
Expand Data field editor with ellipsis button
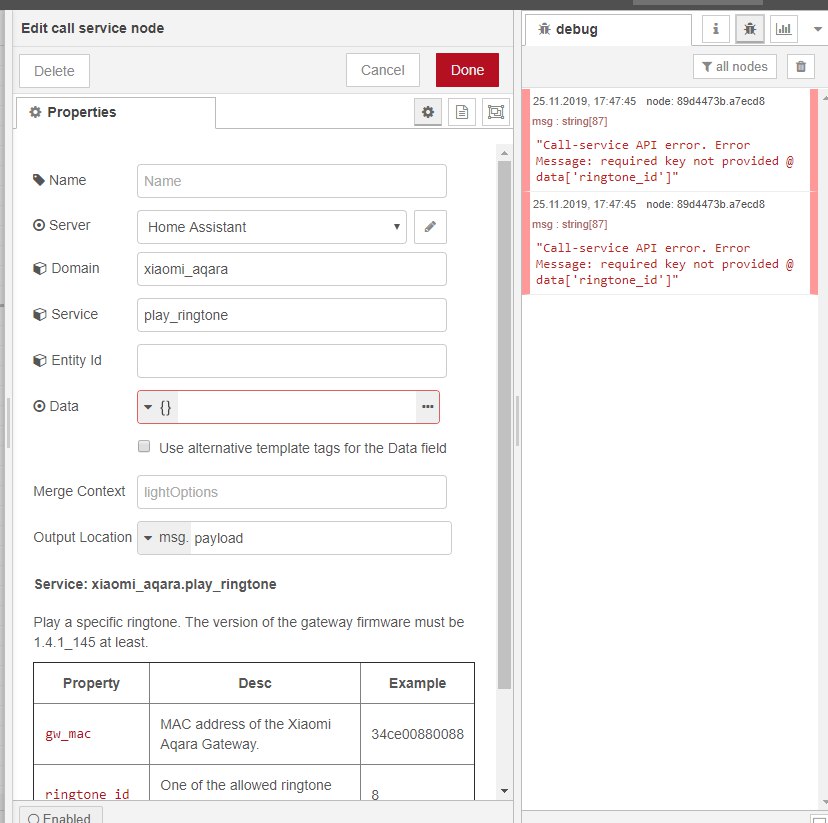coord(428,406)
